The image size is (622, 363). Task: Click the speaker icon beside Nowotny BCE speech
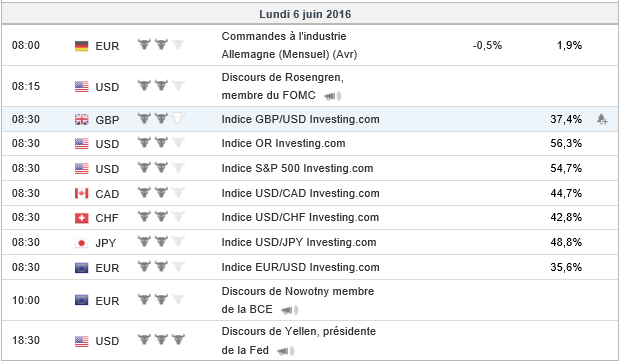[290, 310]
